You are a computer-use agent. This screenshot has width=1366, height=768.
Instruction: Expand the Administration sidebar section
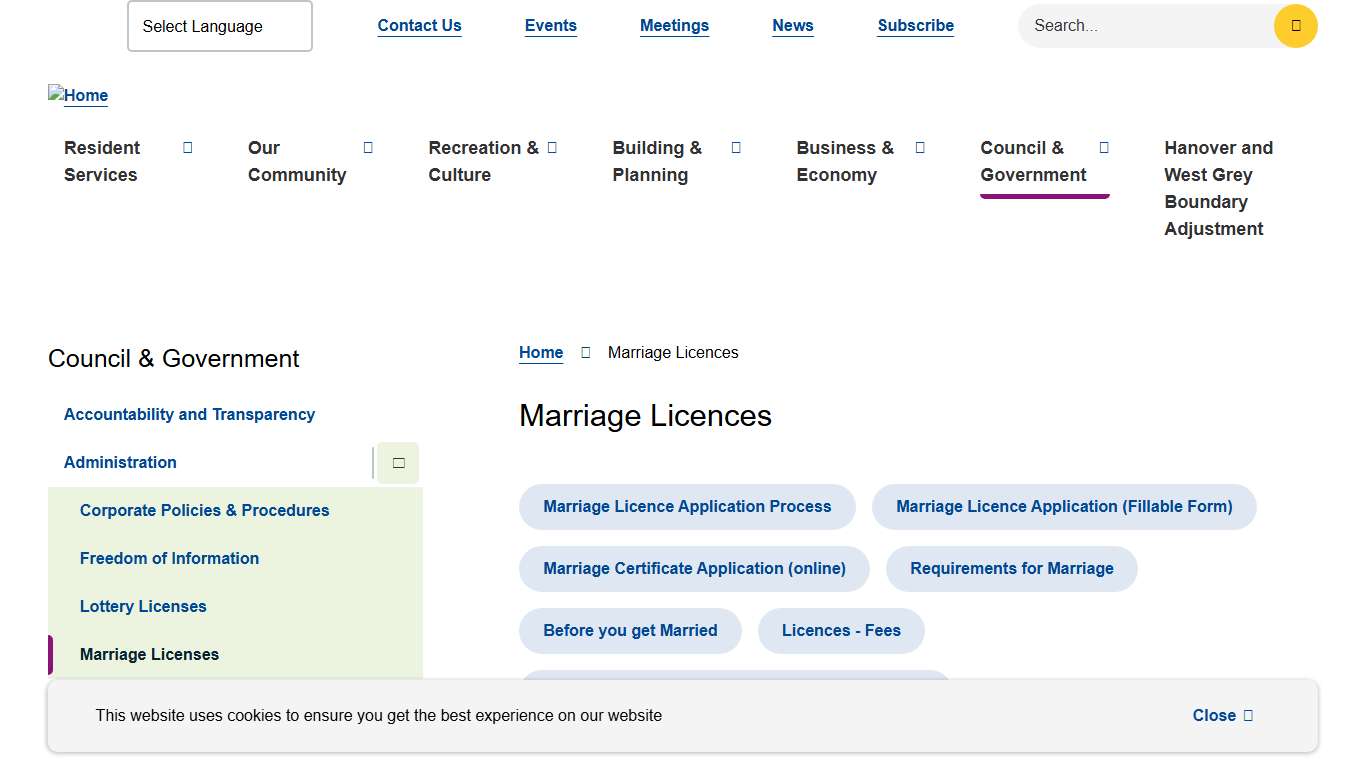tap(397, 462)
